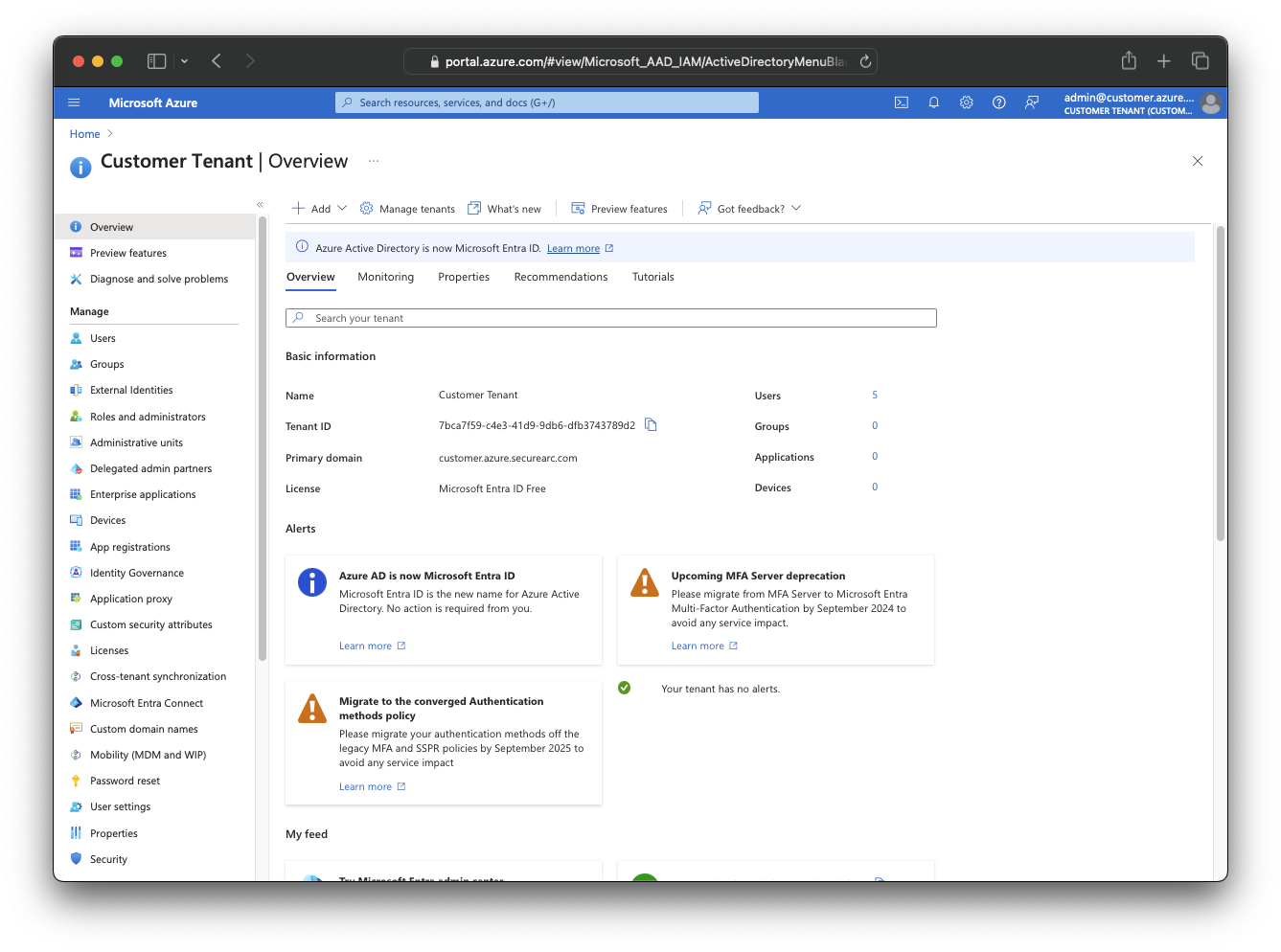Click the left menu vertical scrollbar

(263, 438)
